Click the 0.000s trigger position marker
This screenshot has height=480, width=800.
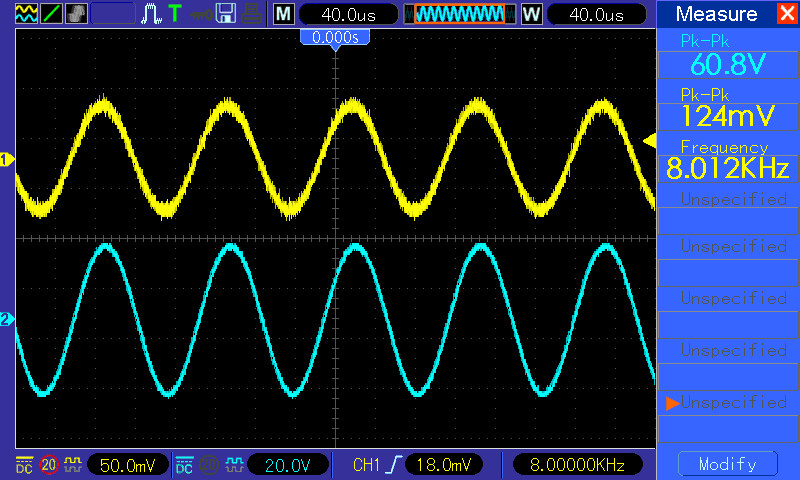tap(335, 37)
